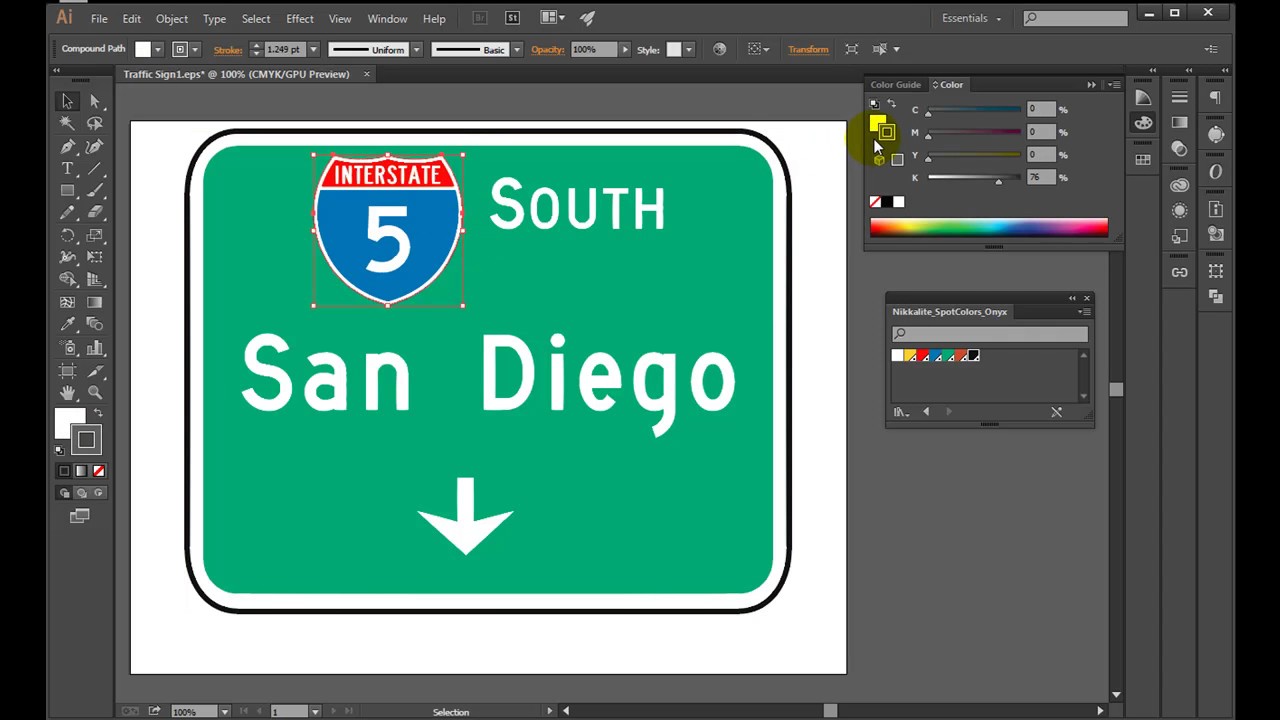
Task: Open the graphic Style dropdown
Action: coord(688,49)
